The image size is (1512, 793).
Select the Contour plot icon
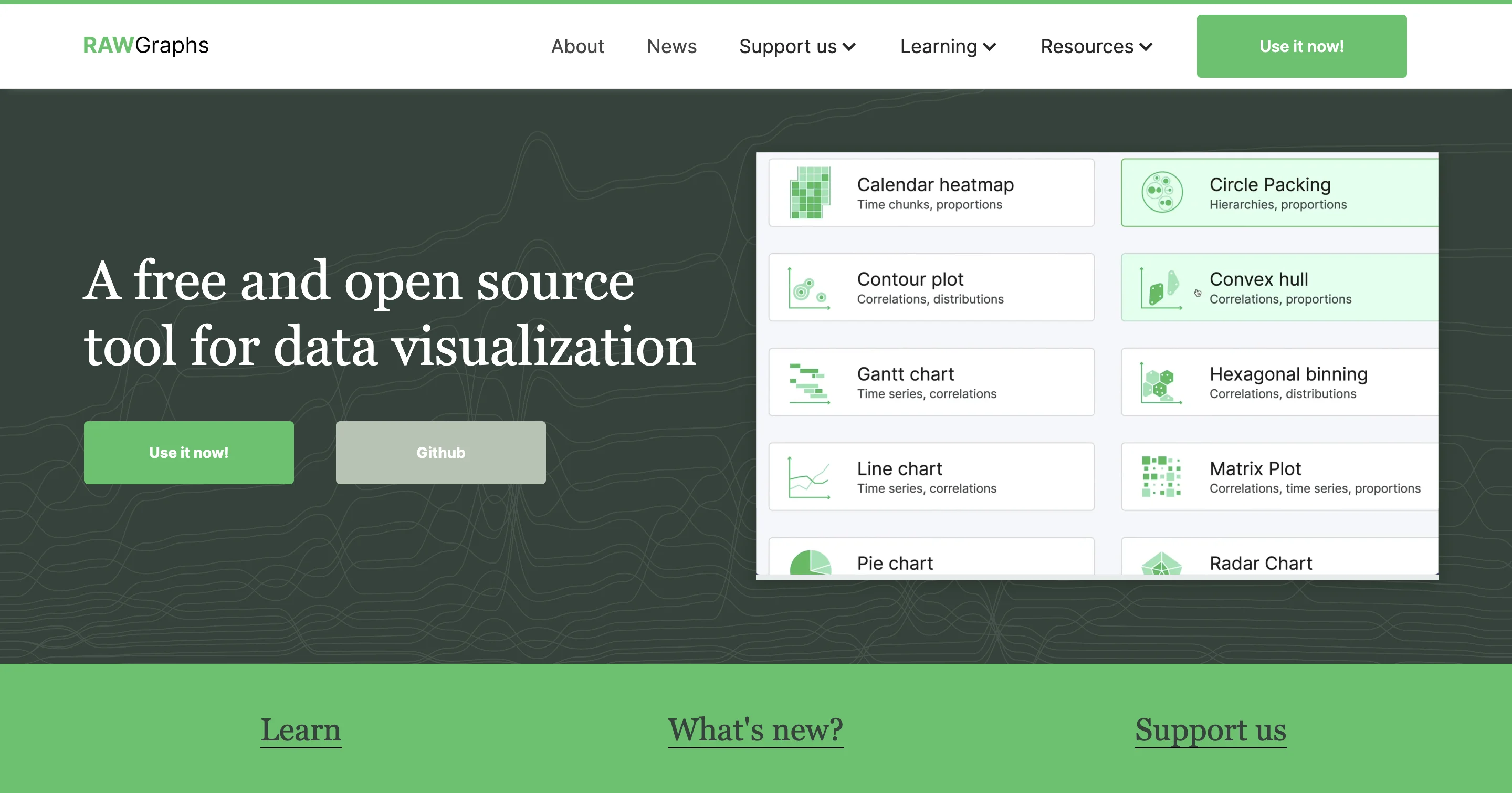[x=809, y=288]
